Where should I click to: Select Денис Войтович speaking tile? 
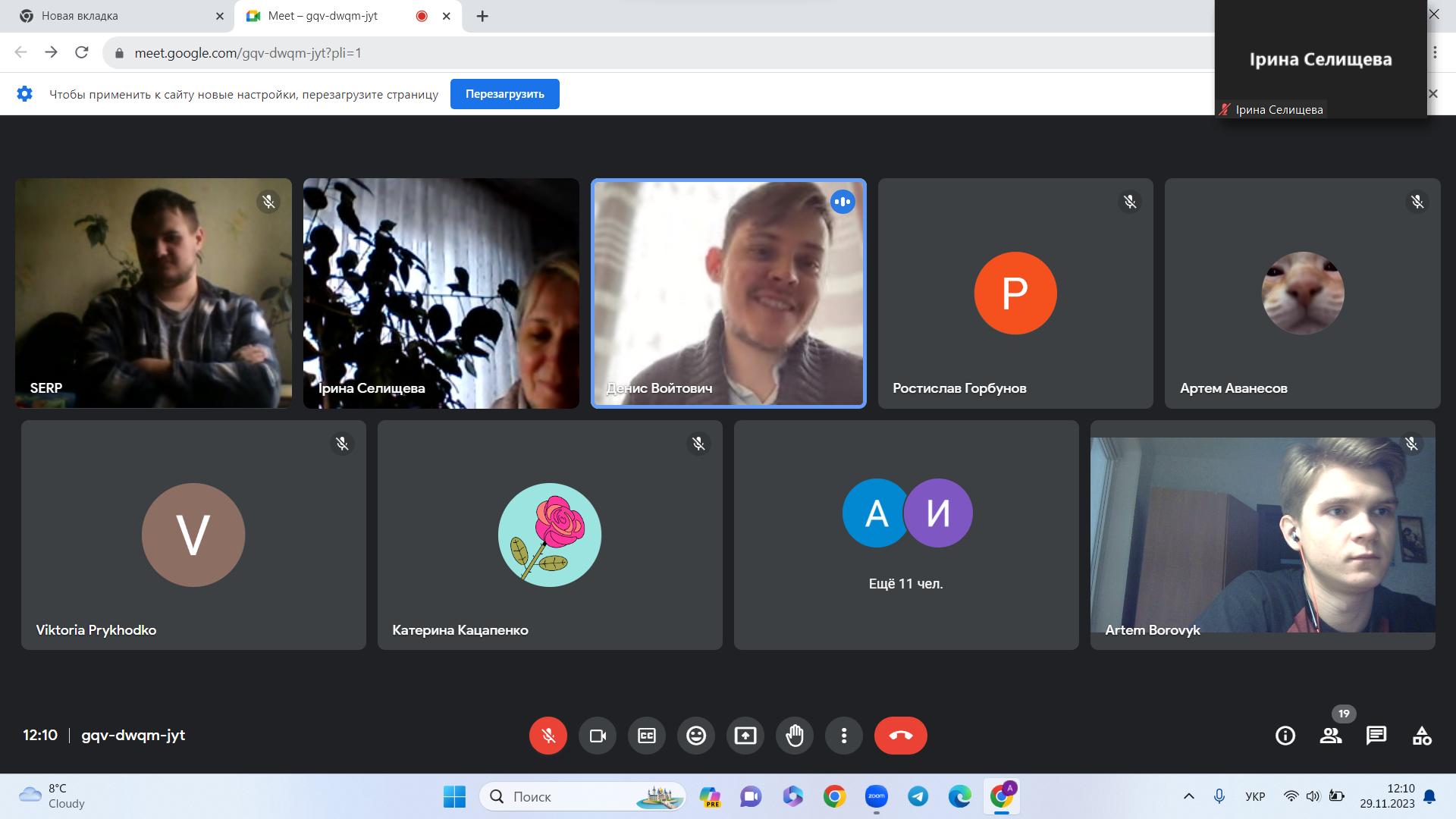tap(728, 293)
